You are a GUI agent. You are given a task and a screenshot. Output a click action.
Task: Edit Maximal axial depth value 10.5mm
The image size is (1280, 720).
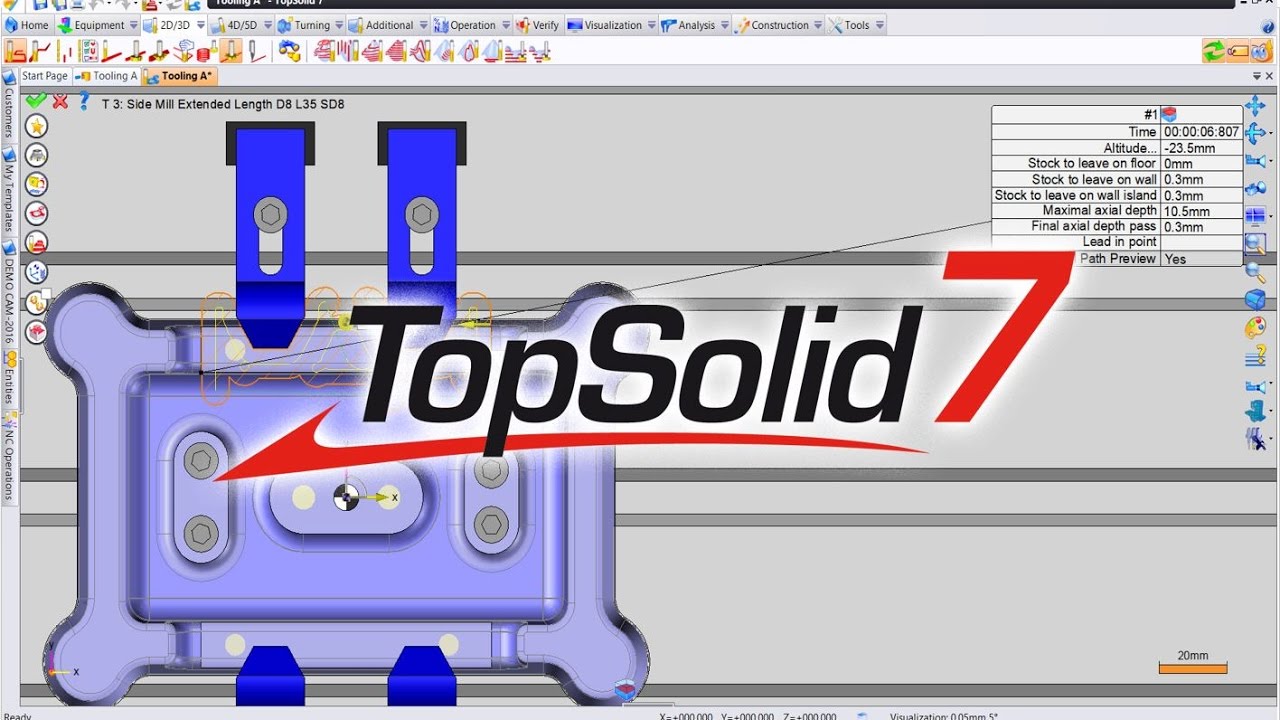(1202, 211)
